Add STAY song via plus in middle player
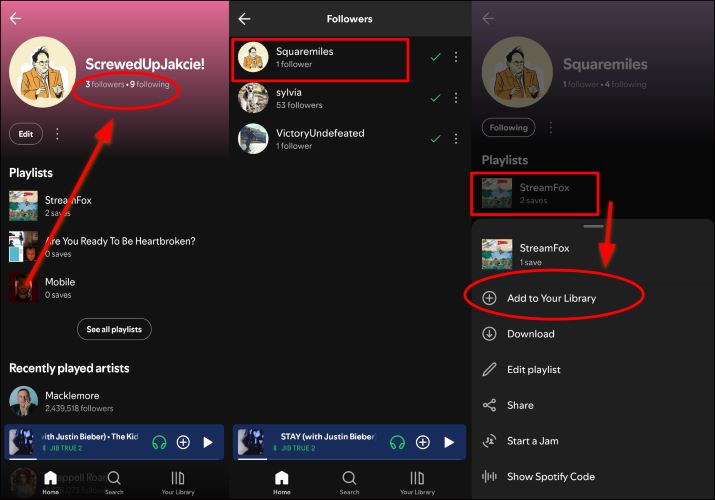Viewport: 715px width, 500px height. [423, 442]
